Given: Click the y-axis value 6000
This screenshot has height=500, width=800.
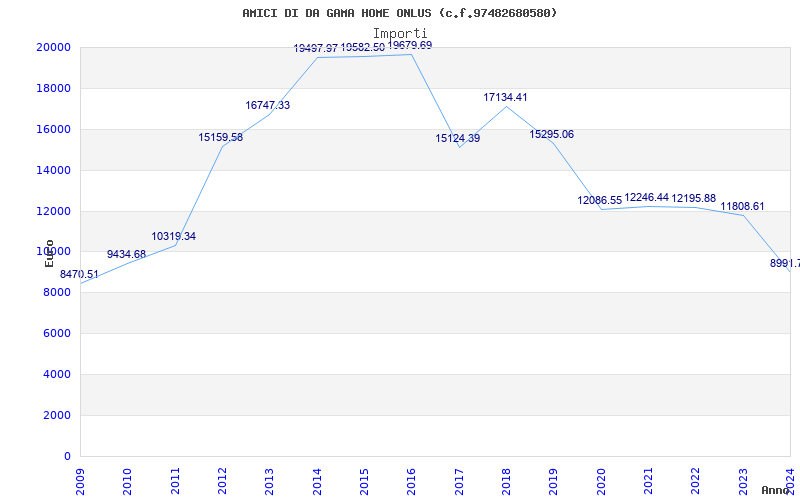Looking at the screenshot, I should 57,333.
